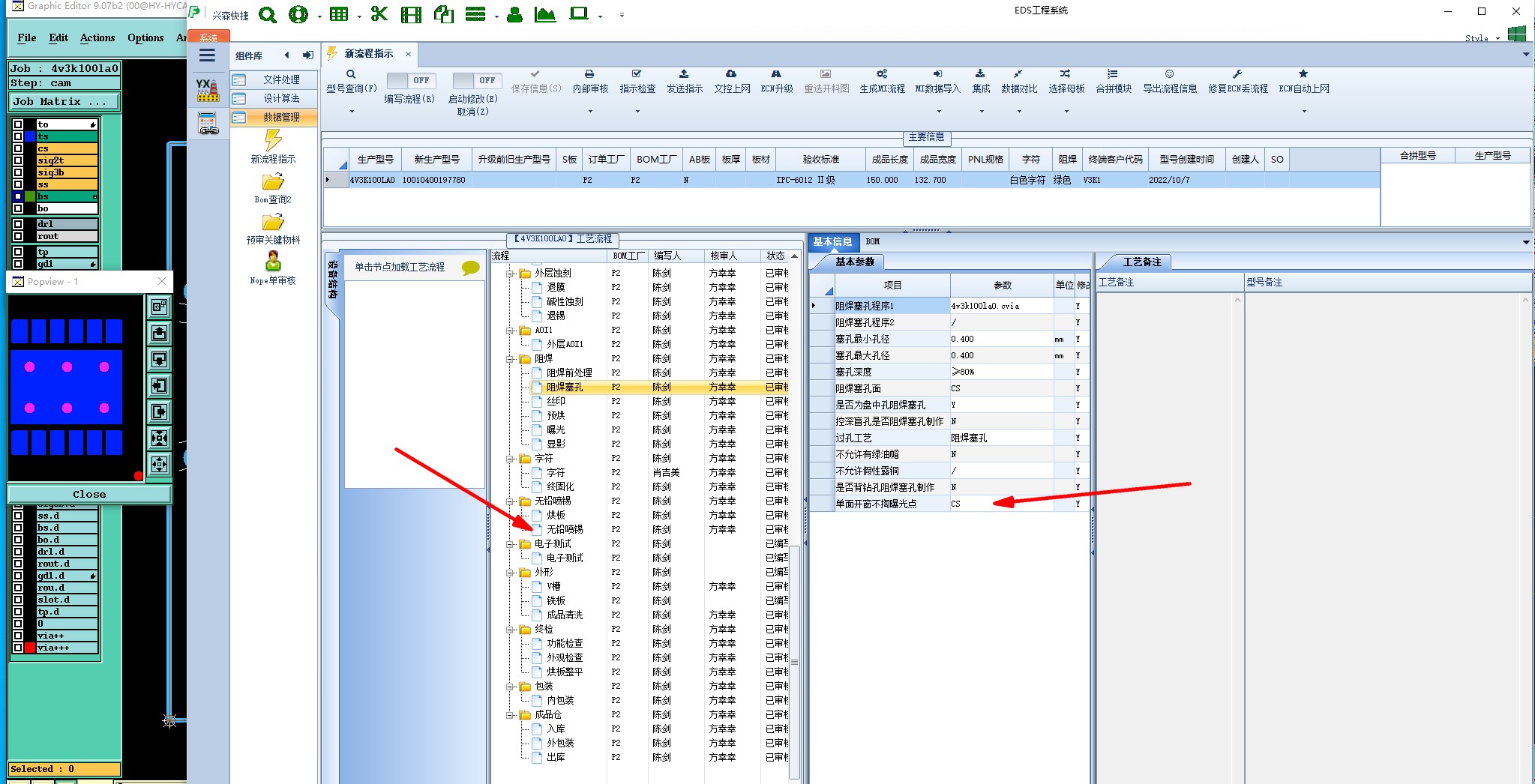The image size is (1535, 784).
Task: Switch to the BOM tab
Action: (x=873, y=241)
